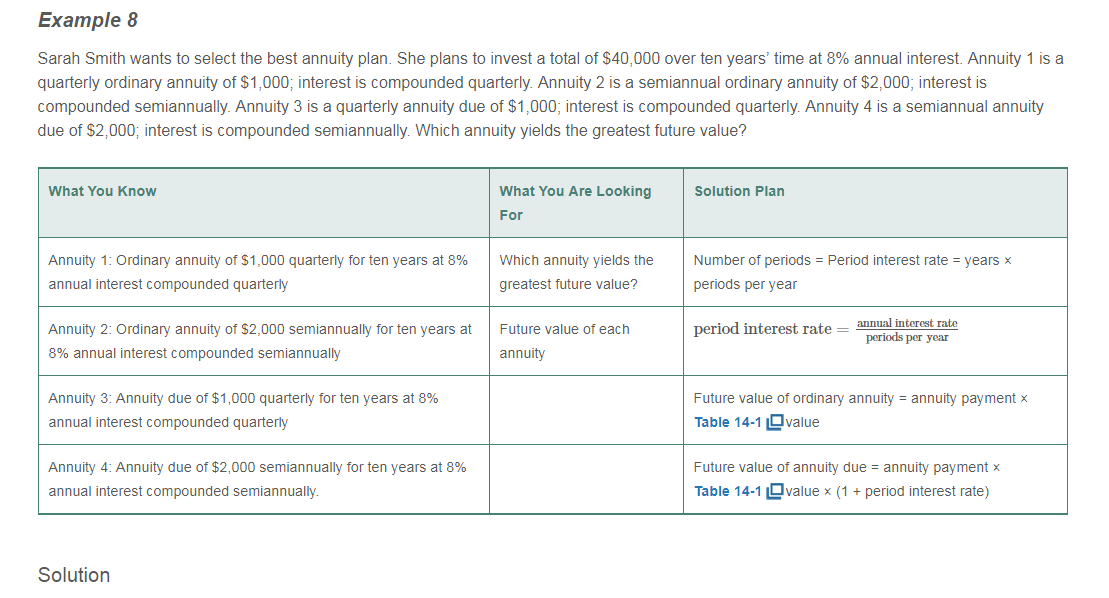The image size is (1109, 598).
Task: Open Table 14-1 link in annuity due row
Action: (x=727, y=491)
